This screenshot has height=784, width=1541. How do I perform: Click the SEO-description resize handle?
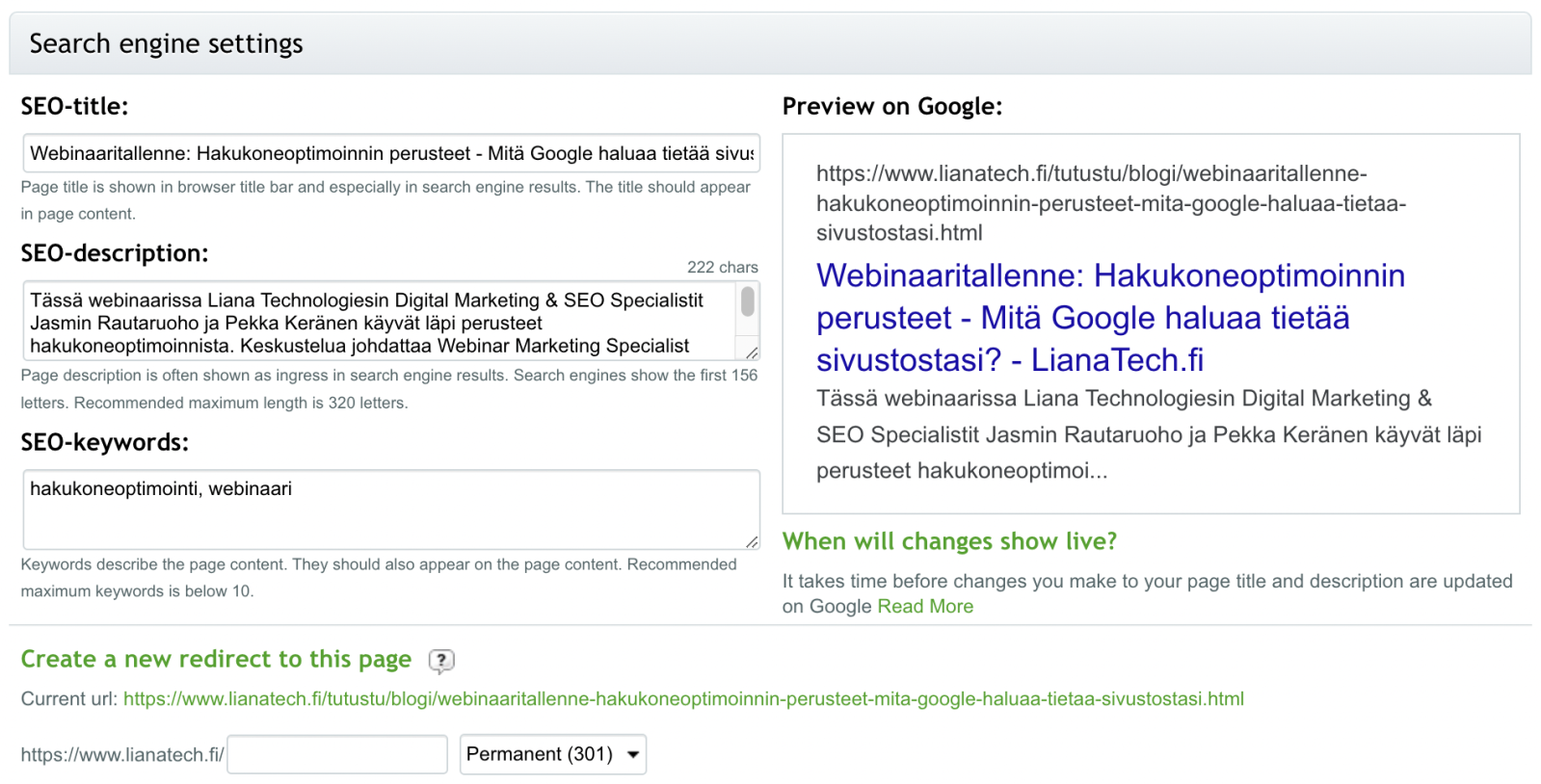click(752, 353)
